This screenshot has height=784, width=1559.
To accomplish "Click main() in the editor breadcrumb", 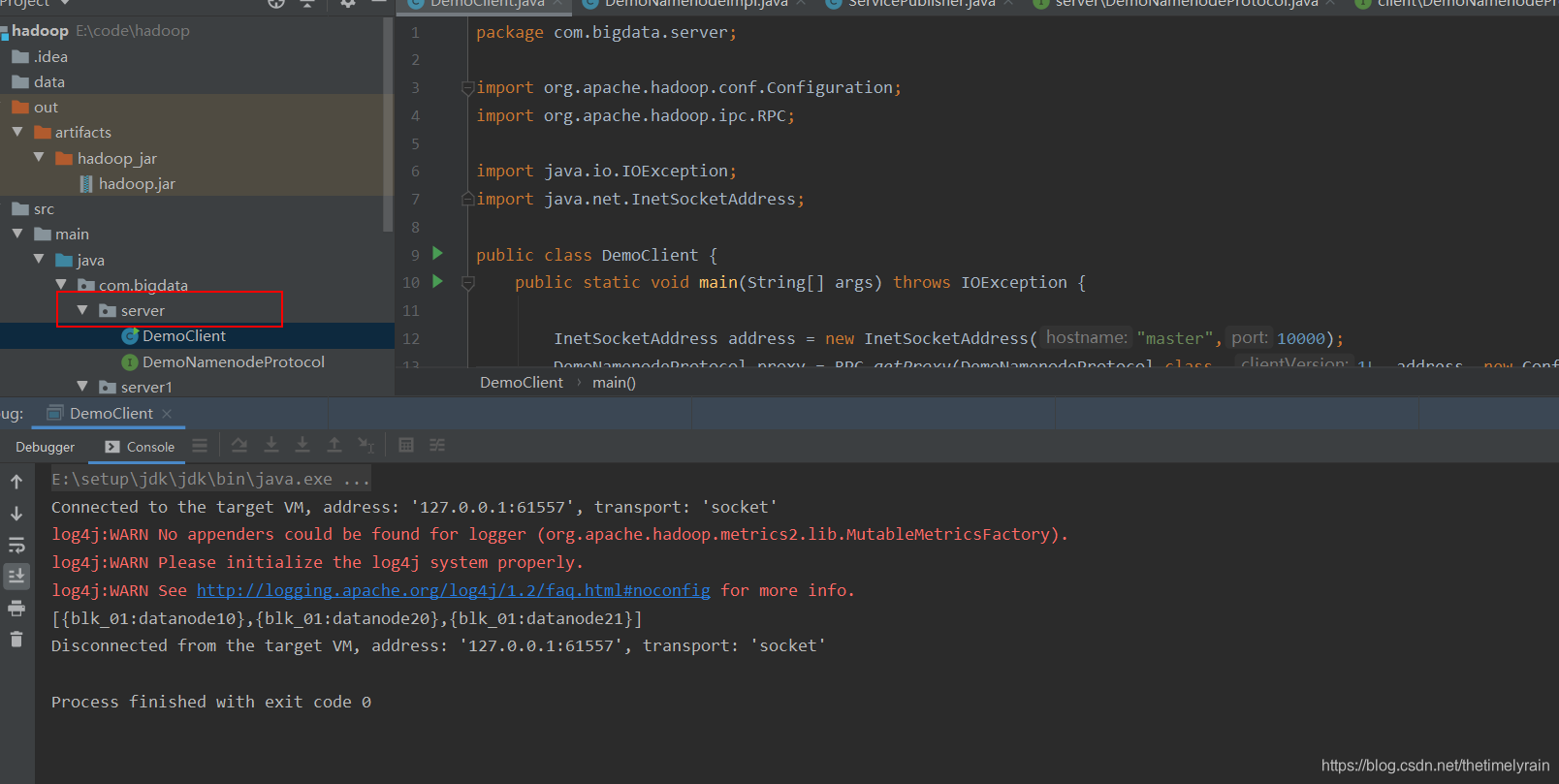I will pyautogui.click(x=614, y=383).
